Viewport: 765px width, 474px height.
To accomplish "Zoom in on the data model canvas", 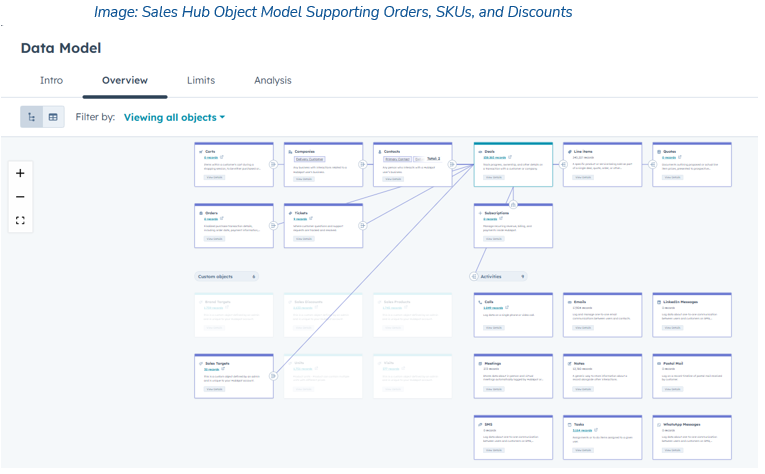I will coord(20,173).
